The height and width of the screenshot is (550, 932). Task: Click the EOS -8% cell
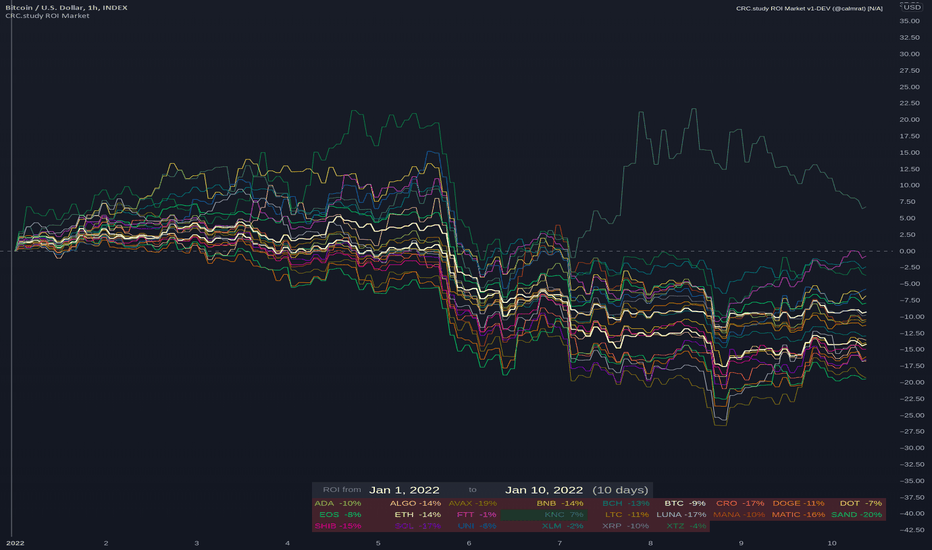340,515
